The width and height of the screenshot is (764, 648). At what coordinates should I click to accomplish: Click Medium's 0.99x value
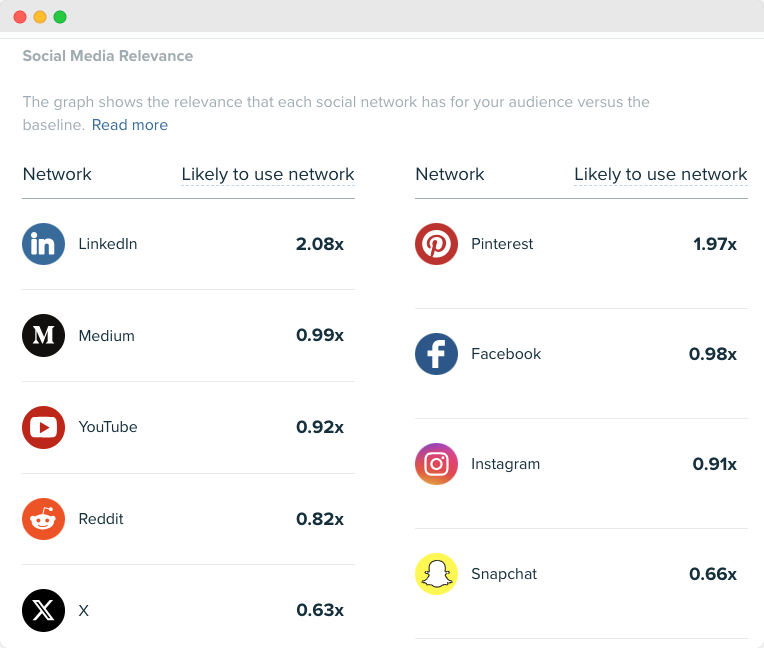pyautogui.click(x=320, y=335)
